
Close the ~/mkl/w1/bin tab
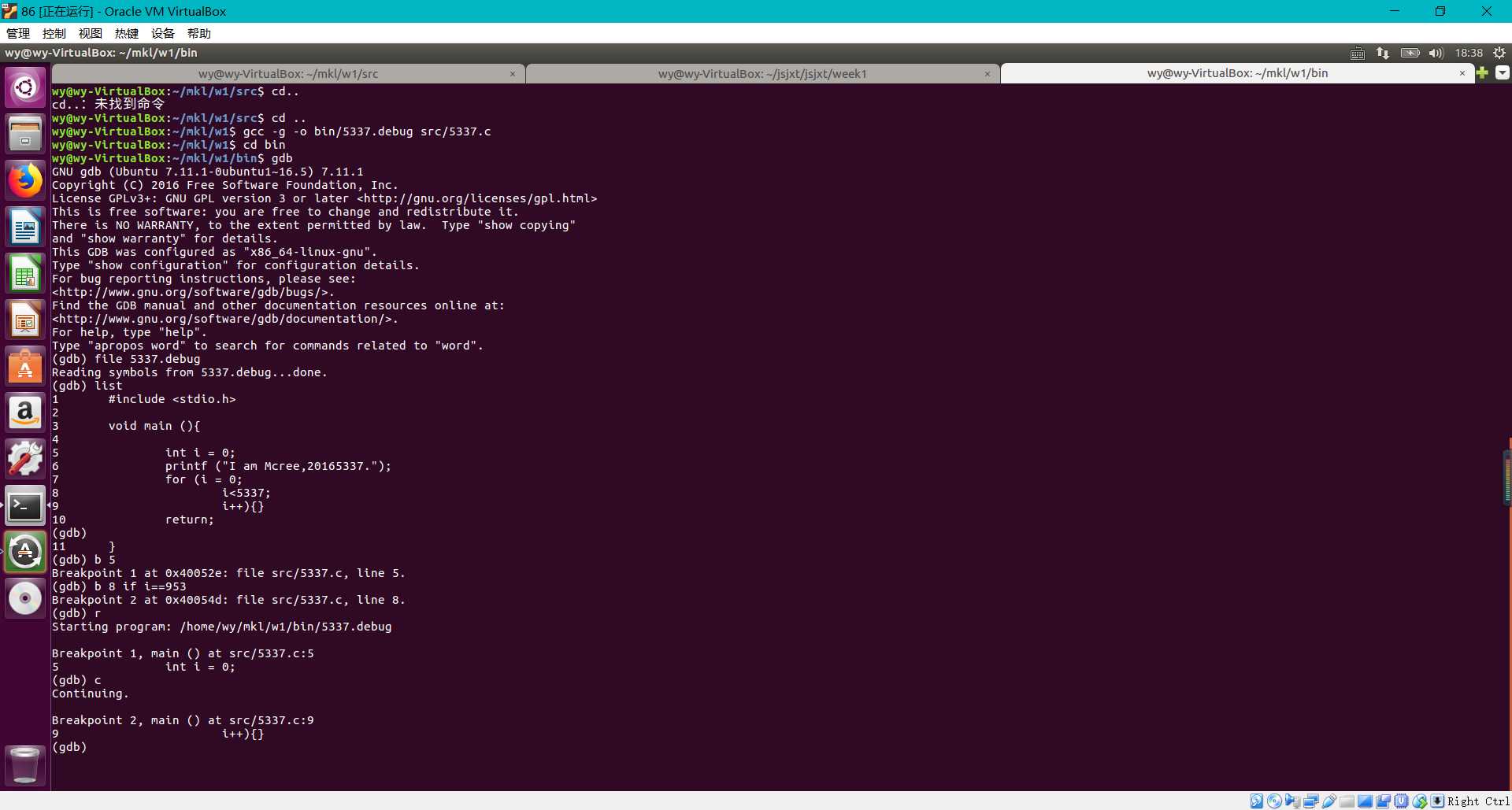[1462, 73]
